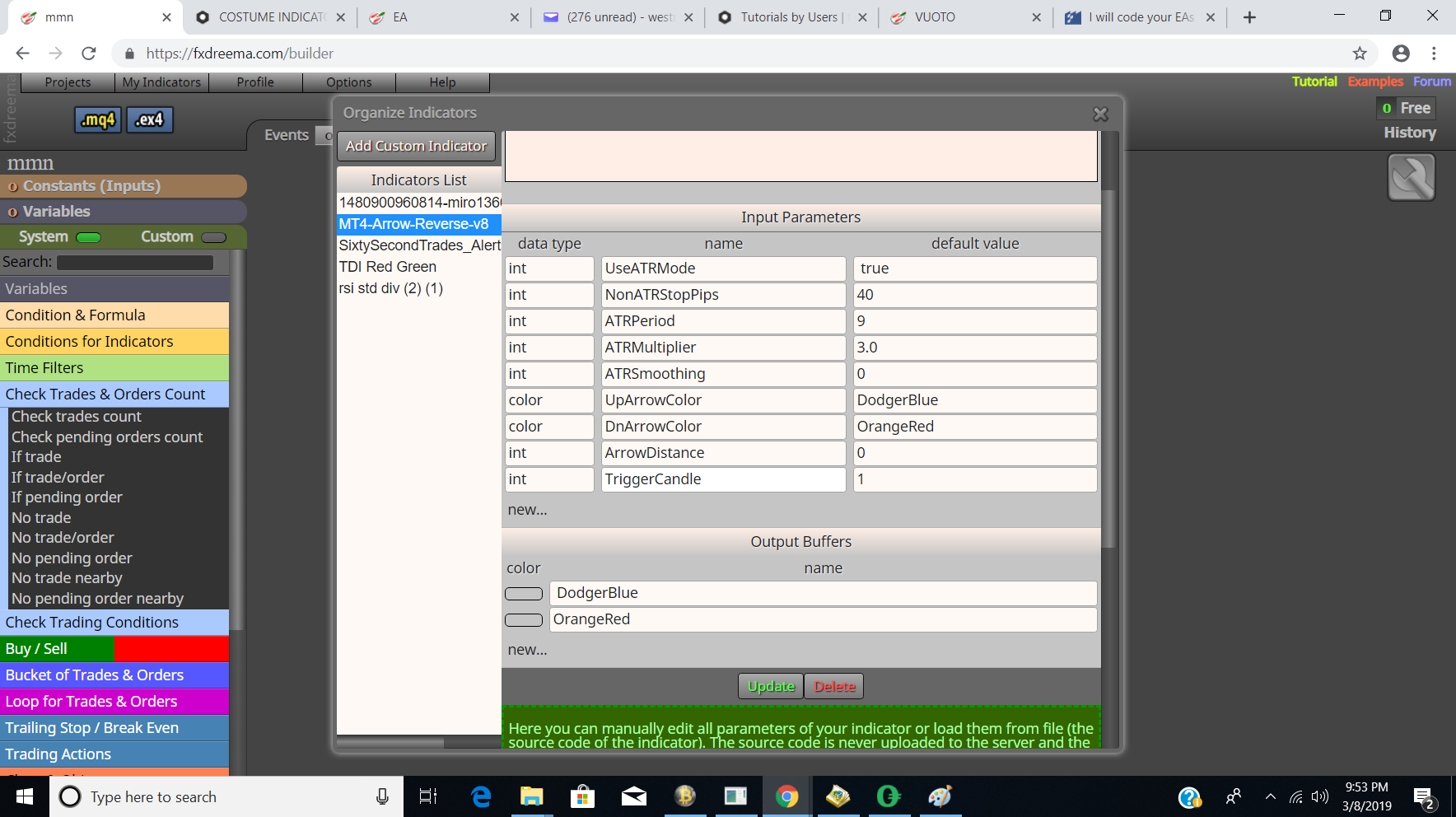Screen dimensions: 1456x817
Task: Expand Bucket of Trades & Orders category
Action: pos(114,675)
